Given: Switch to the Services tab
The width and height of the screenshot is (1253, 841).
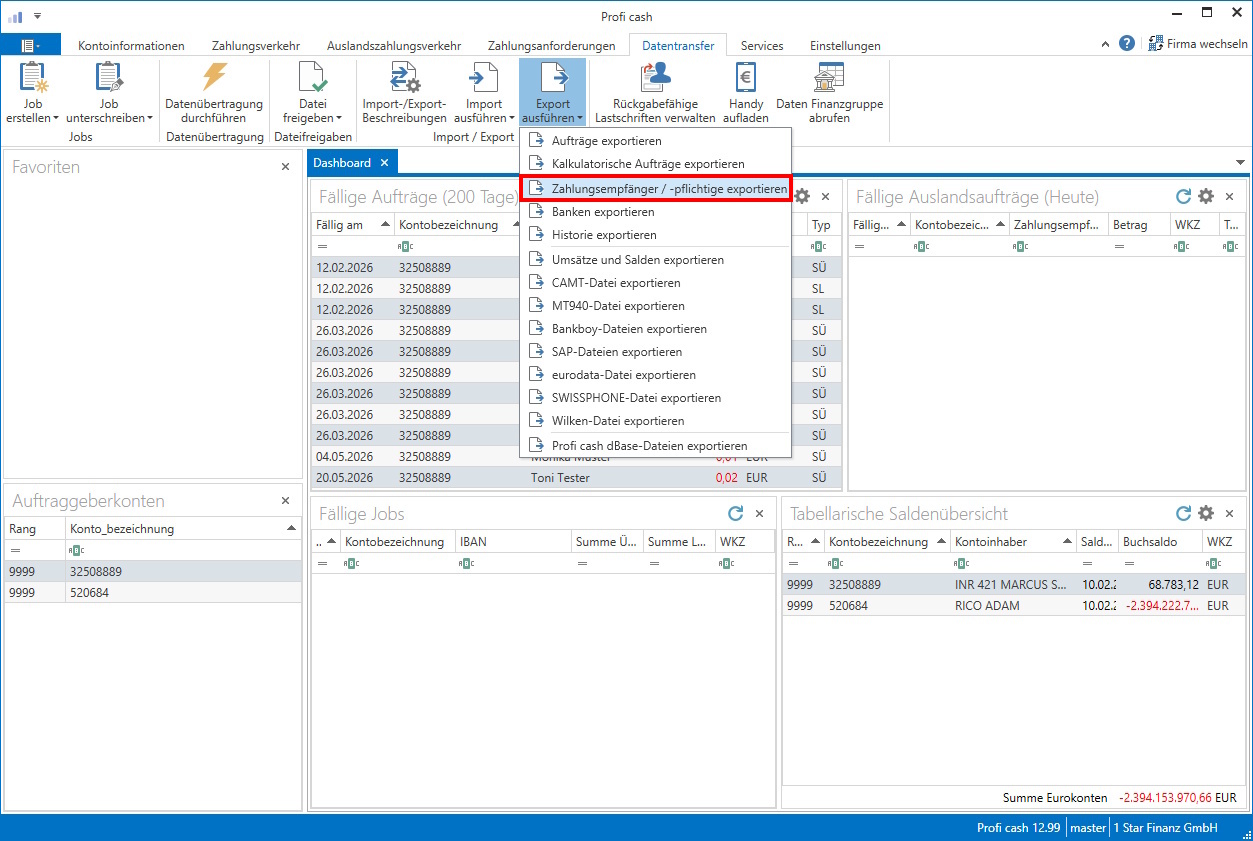Looking at the screenshot, I should (761, 45).
